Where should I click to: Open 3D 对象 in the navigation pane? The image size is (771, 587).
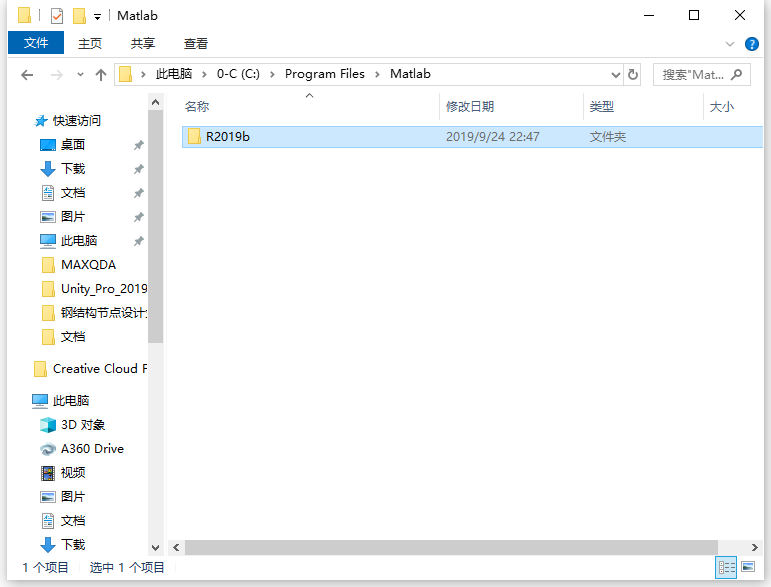83,425
